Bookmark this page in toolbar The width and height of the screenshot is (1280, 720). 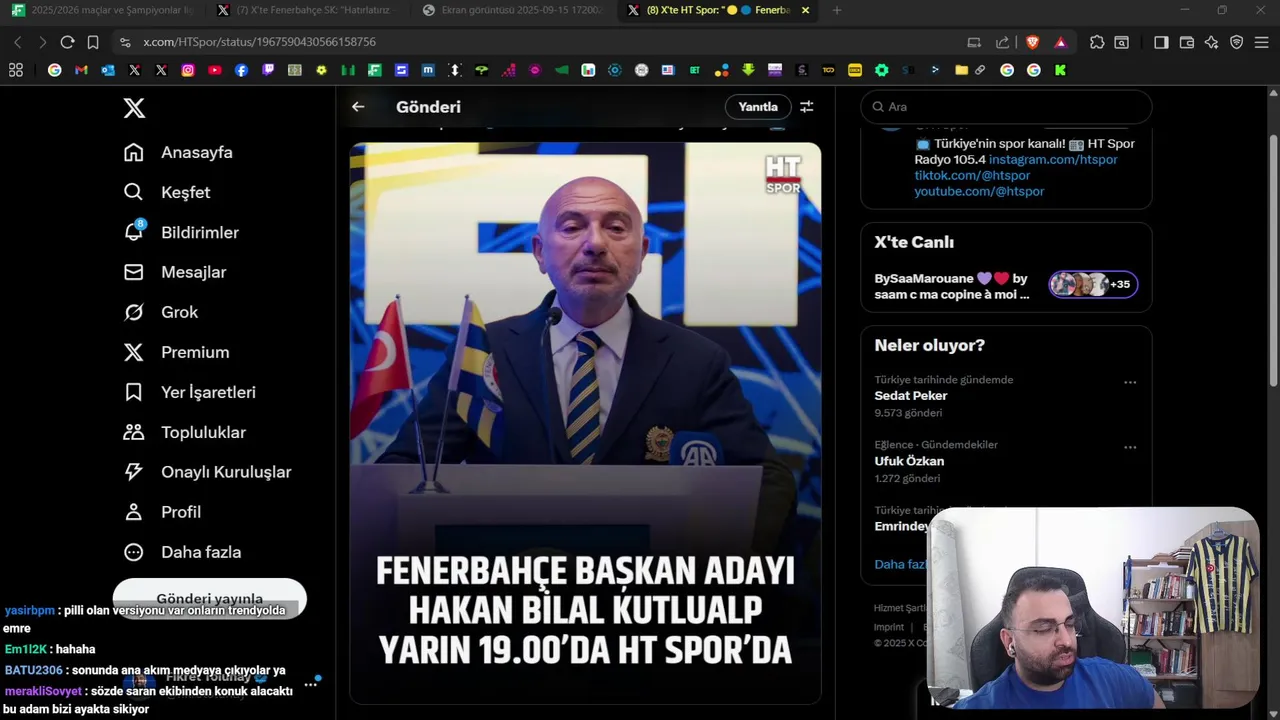tap(93, 42)
